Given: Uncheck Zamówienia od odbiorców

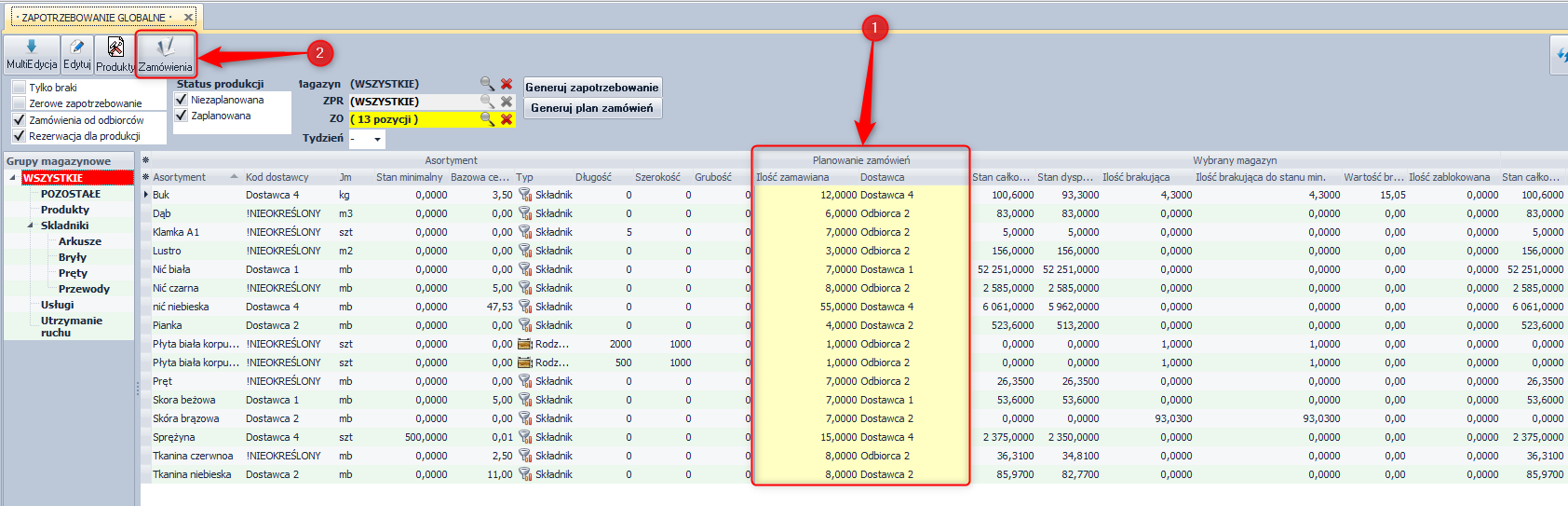Looking at the screenshot, I should click(19, 120).
